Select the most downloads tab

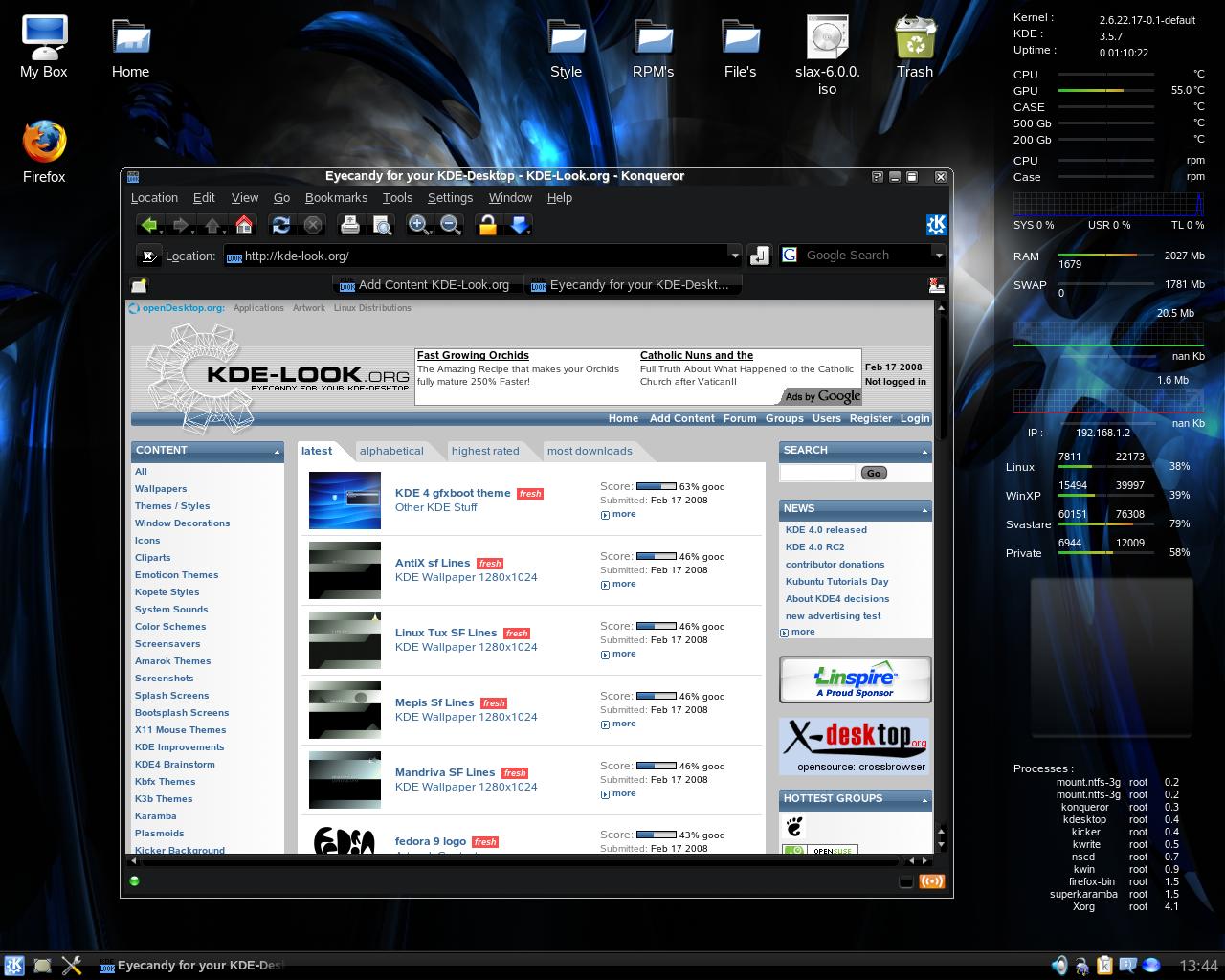590,451
